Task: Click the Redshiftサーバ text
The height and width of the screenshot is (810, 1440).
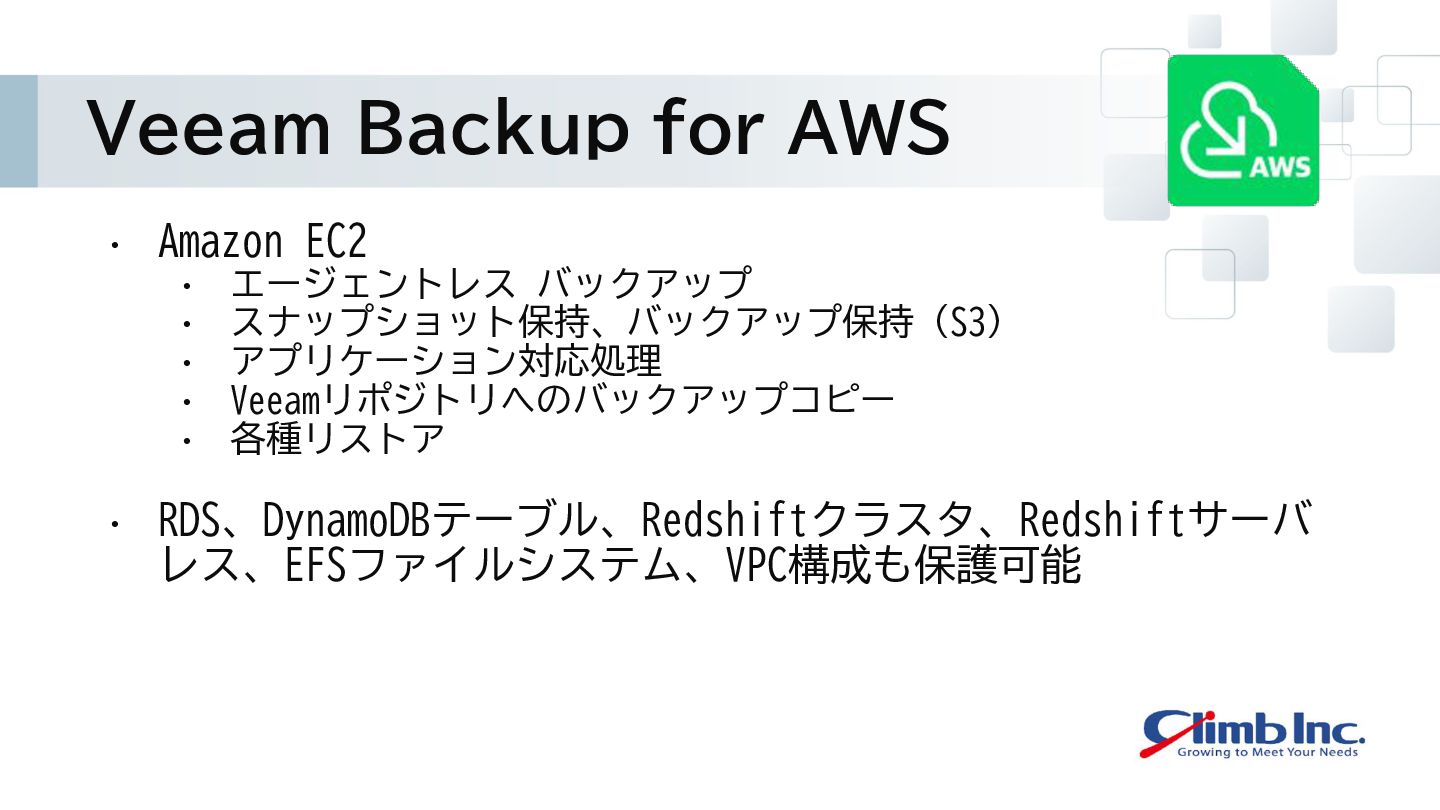Action: (1165, 520)
